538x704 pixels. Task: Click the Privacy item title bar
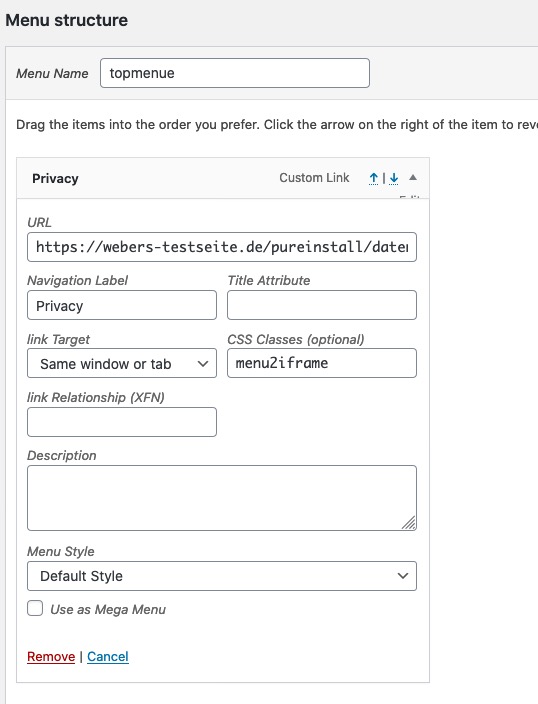coord(223,178)
